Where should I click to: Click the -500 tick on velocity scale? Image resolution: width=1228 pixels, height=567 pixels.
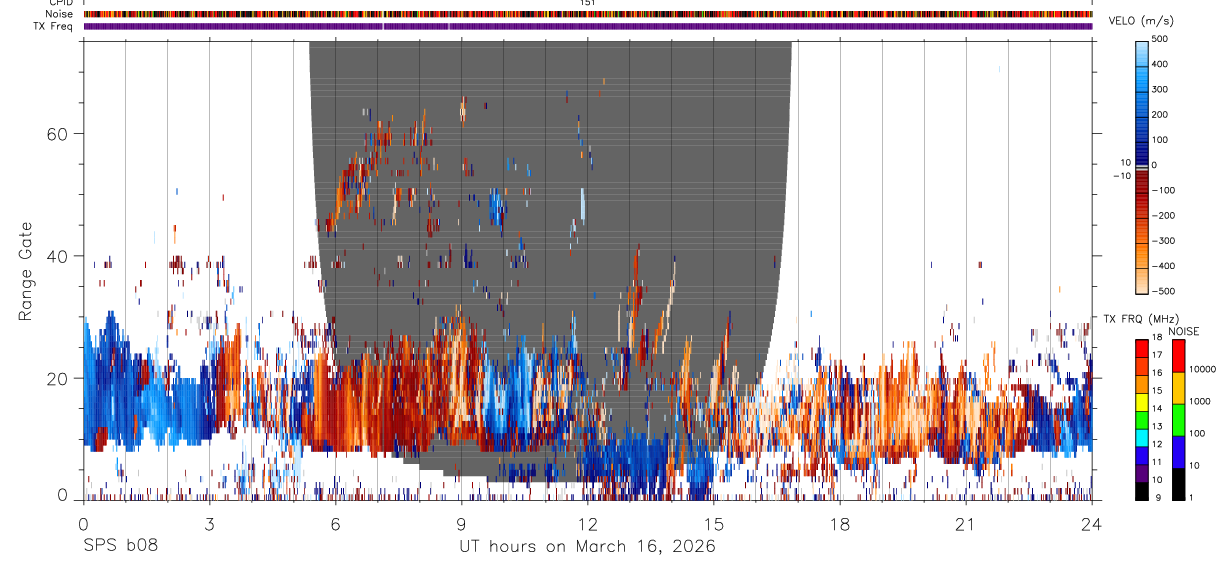(x=1162, y=291)
